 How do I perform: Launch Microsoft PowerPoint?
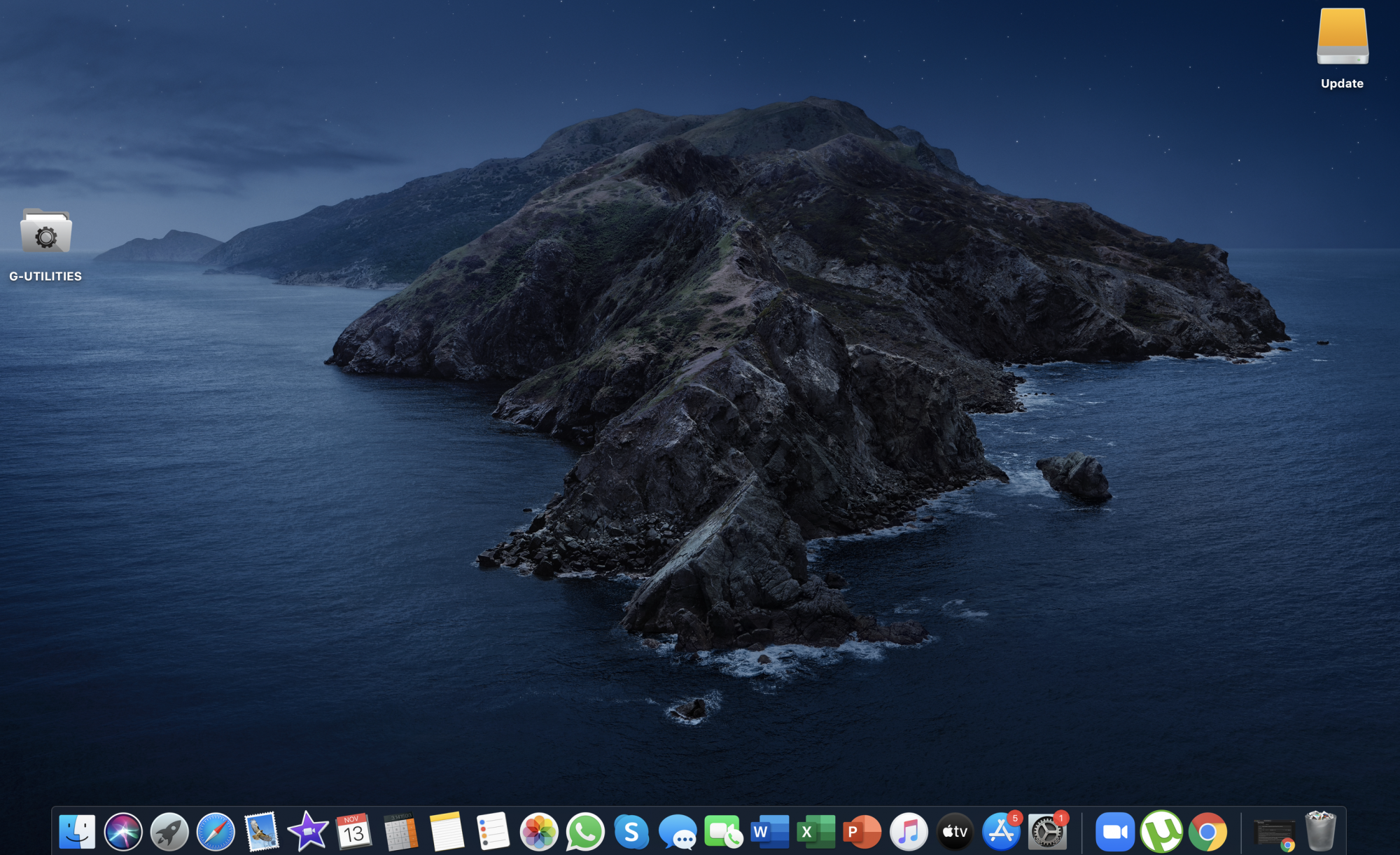862,832
